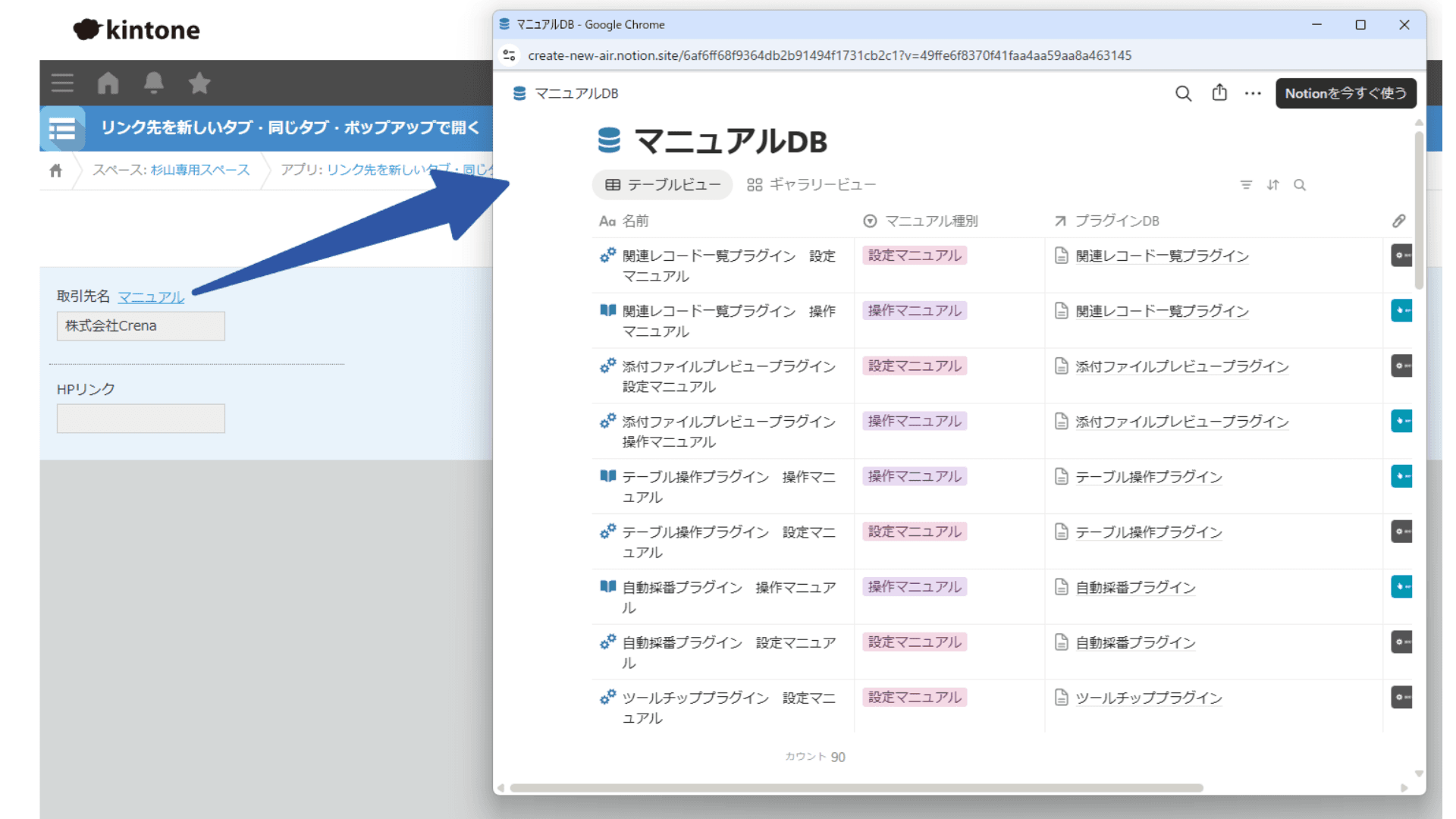
Task: Open テーブル操作プラグイン 設定マニュアル page name
Action: coord(729,542)
